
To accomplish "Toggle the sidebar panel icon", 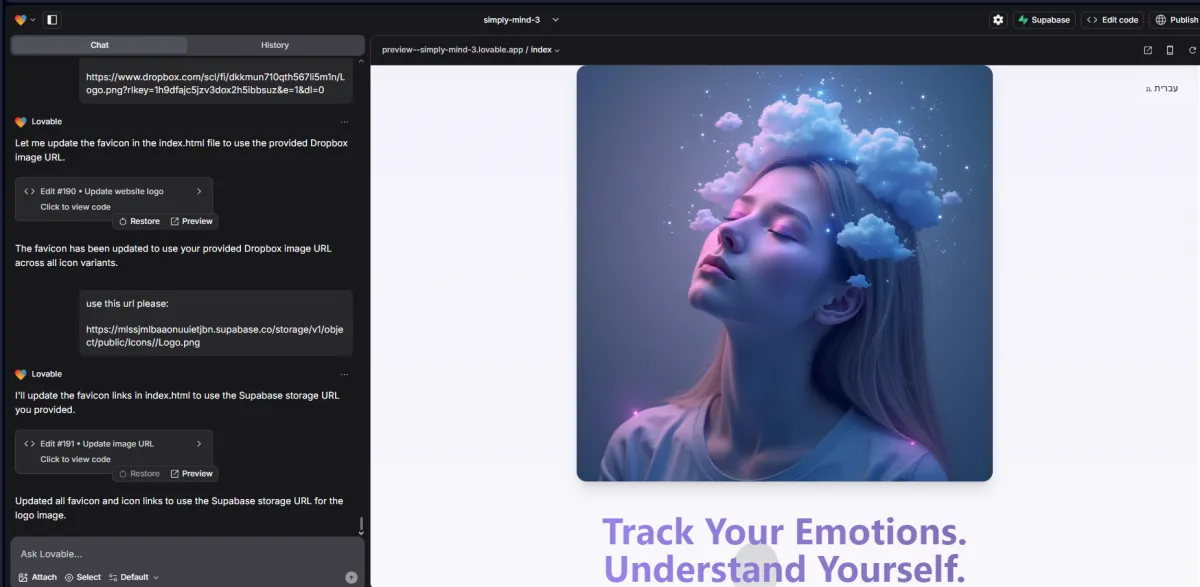I will tap(52, 20).
